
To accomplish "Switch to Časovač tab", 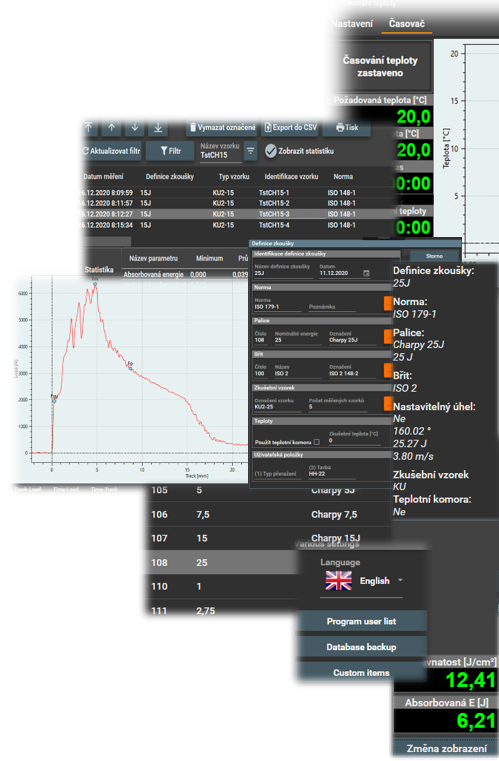I will click(x=407, y=24).
